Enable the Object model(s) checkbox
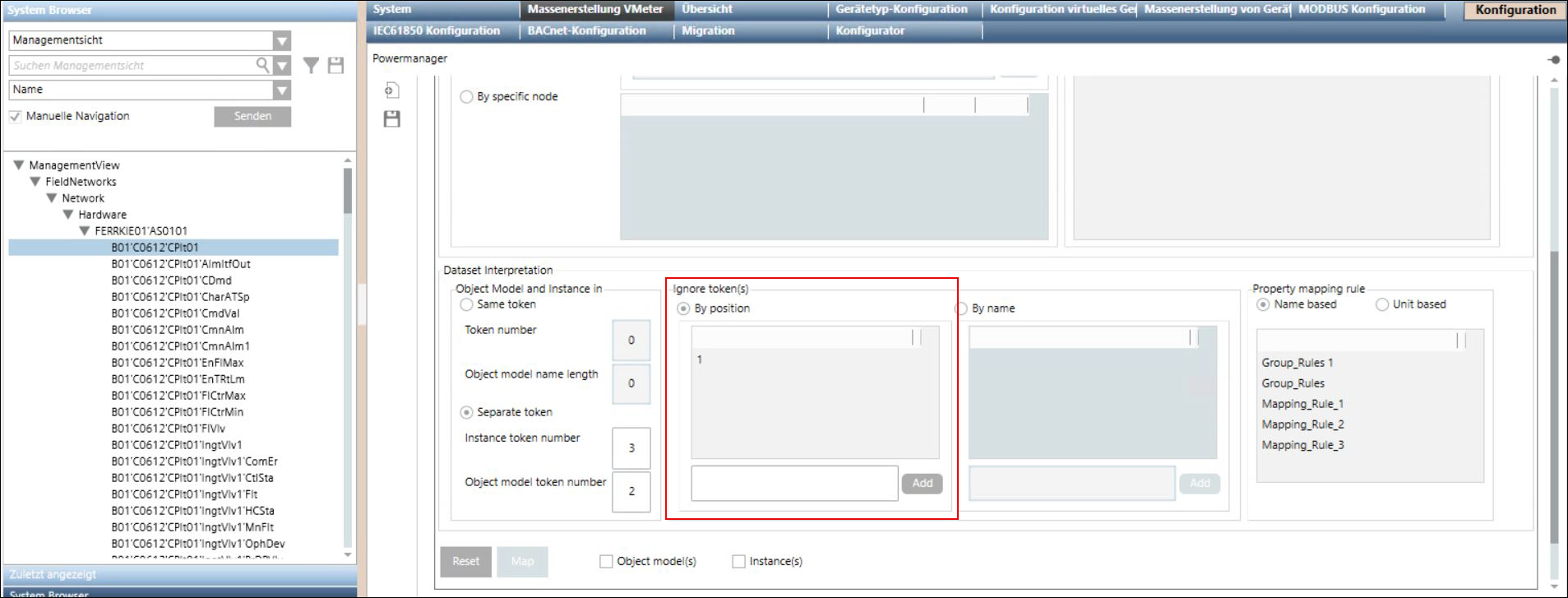This screenshot has height=598, width=1568. click(606, 561)
